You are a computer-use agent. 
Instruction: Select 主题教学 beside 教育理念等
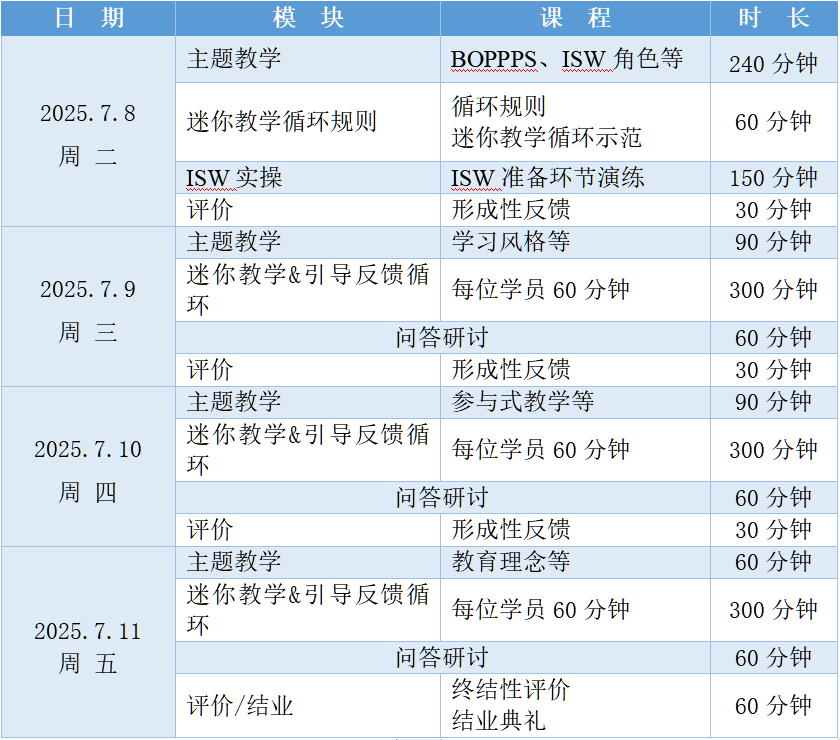pos(308,563)
